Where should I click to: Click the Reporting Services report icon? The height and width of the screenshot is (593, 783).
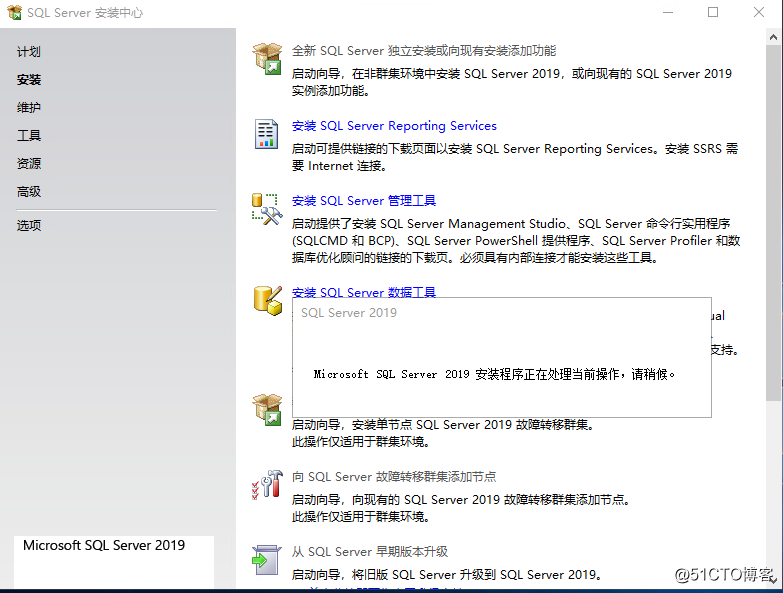point(266,134)
